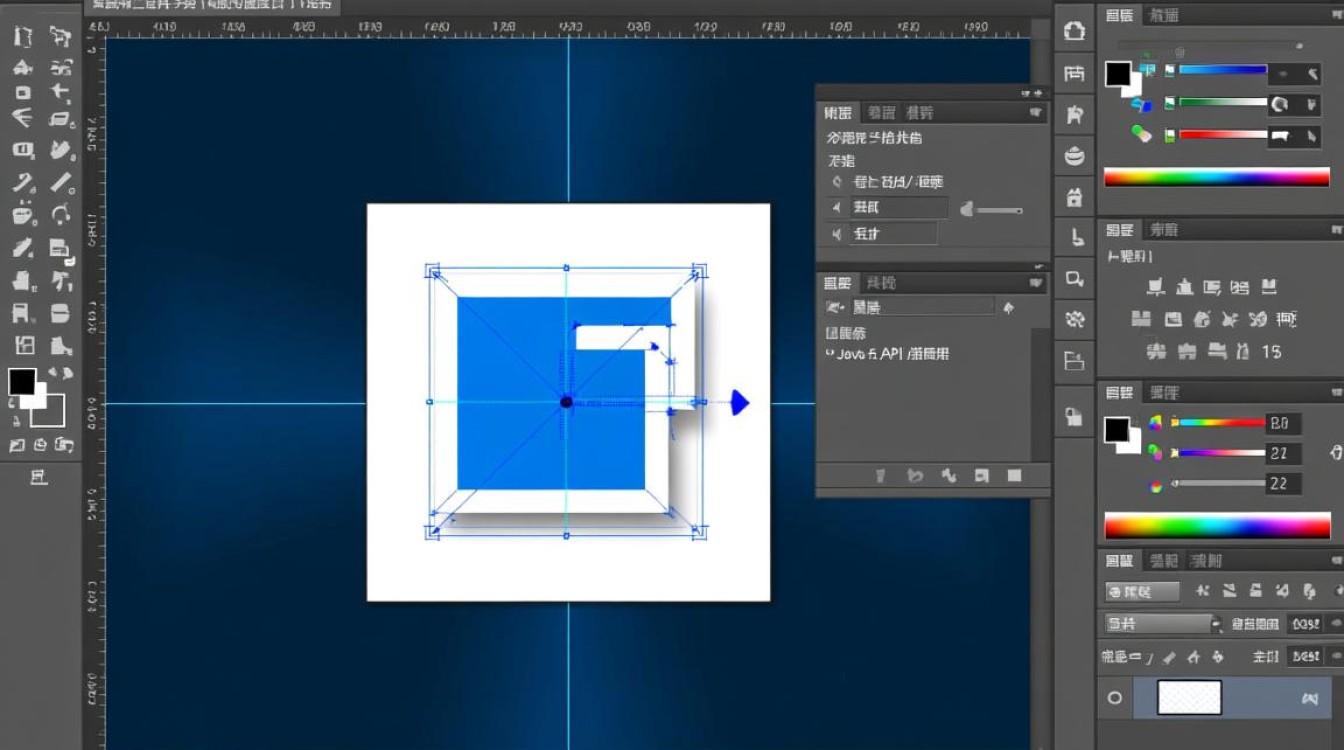Click the "15" icon in the adjustments grid
Viewport: 1344px width, 750px height.
coord(1271,352)
